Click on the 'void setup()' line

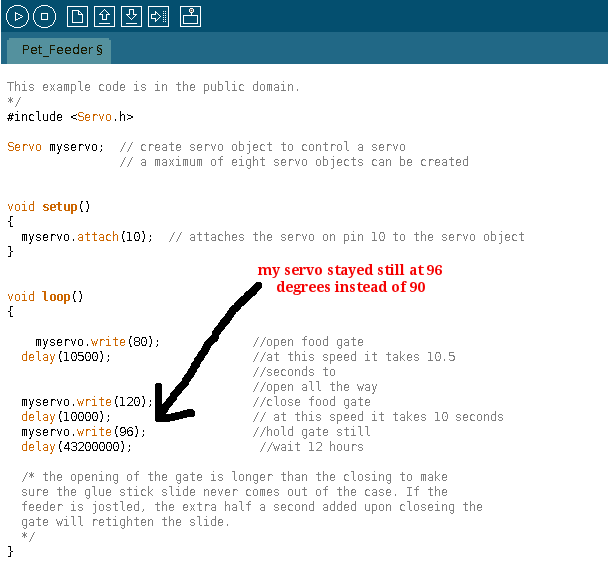point(48,207)
